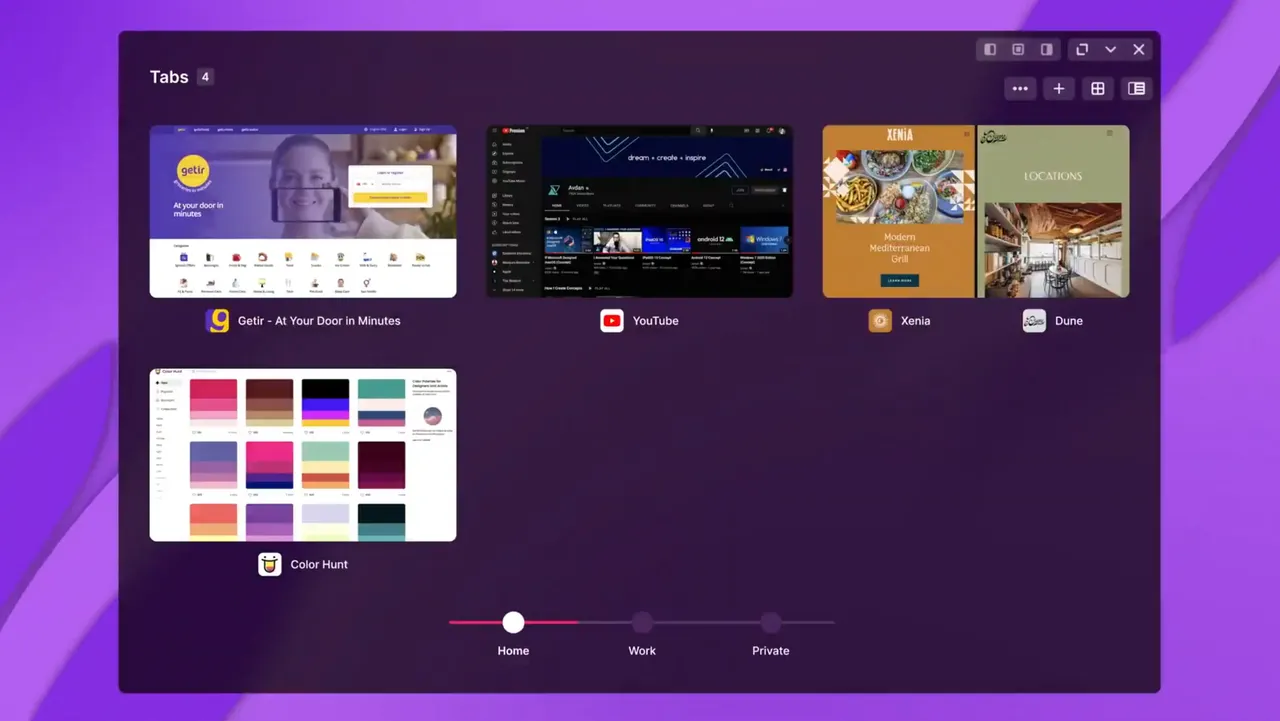Select the Home workspace dot

tap(513, 622)
